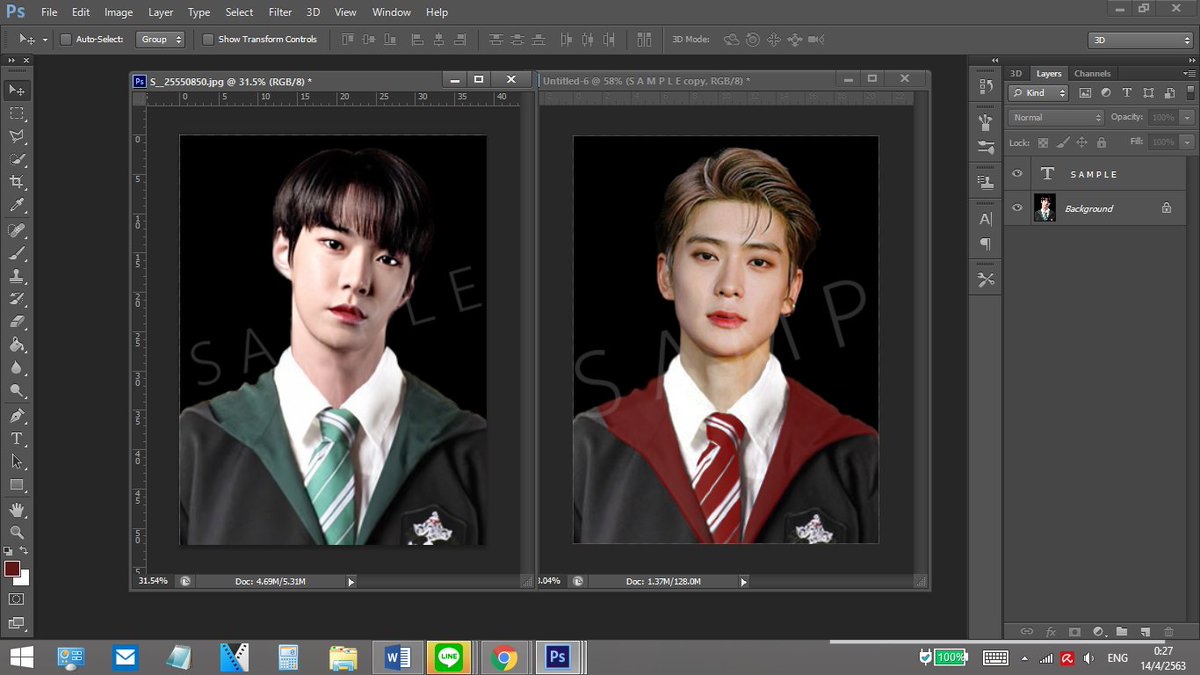This screenshot has height=675, width=1200.
Task: Select the Spot Healing Brush tool
Action: click(x=17, y=231)
